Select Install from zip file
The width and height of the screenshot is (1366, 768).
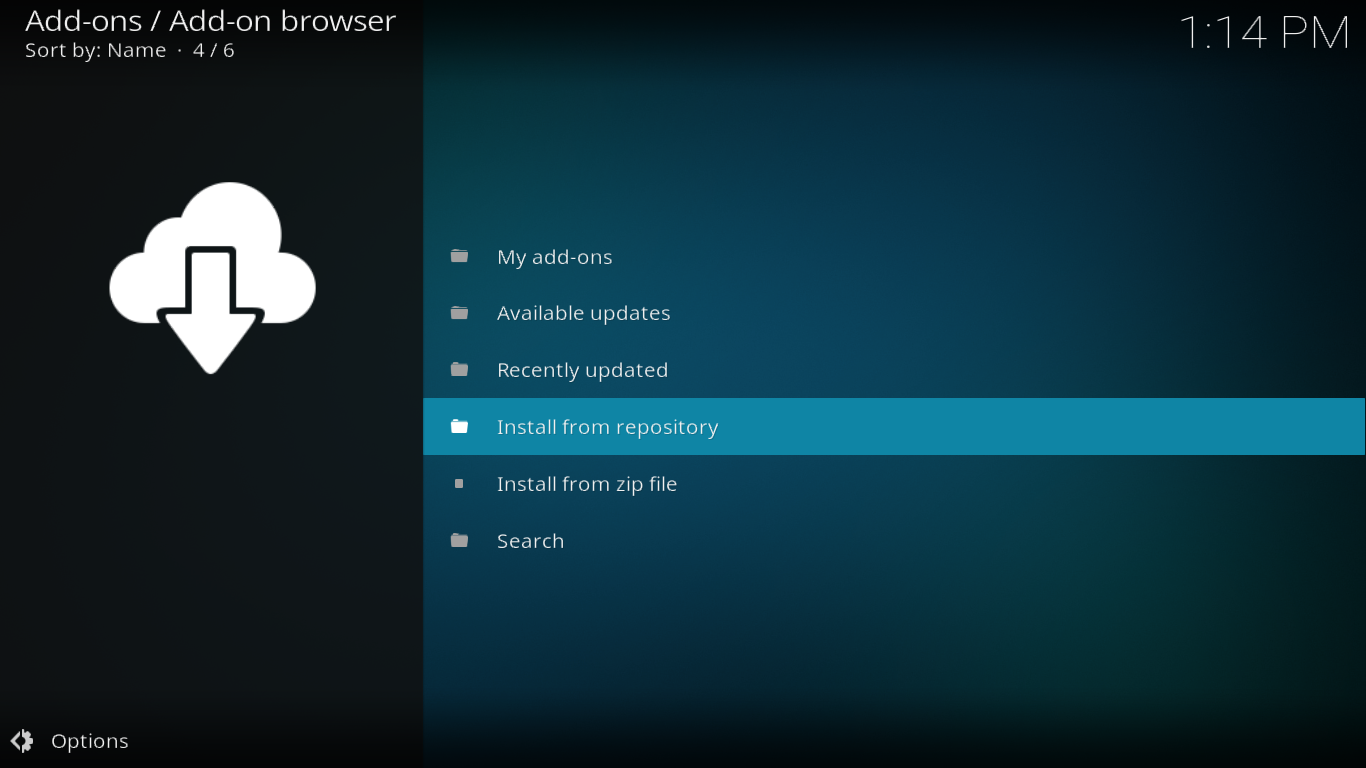tap(587, 484)
